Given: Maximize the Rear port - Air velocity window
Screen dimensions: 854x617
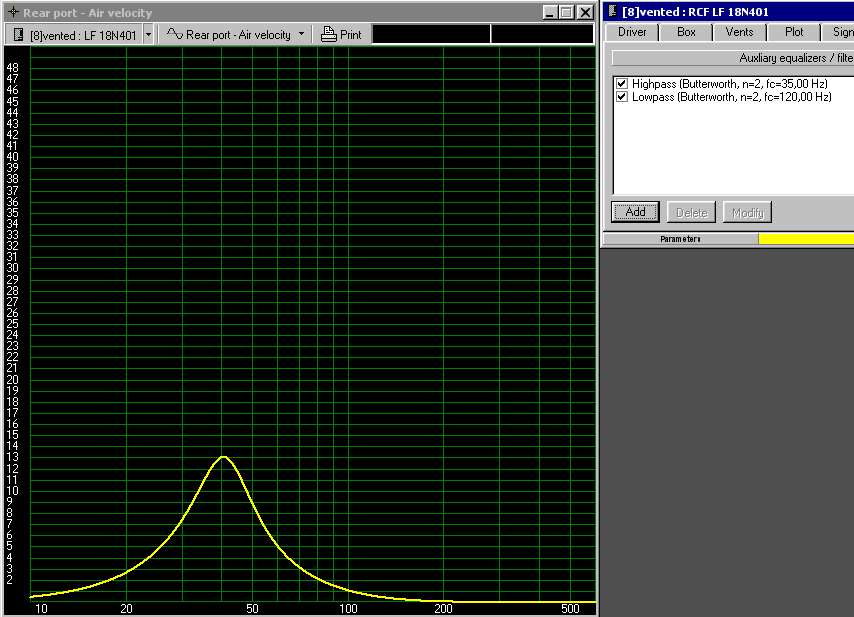Looking at the screenshot, I should (x=567, y=13).
